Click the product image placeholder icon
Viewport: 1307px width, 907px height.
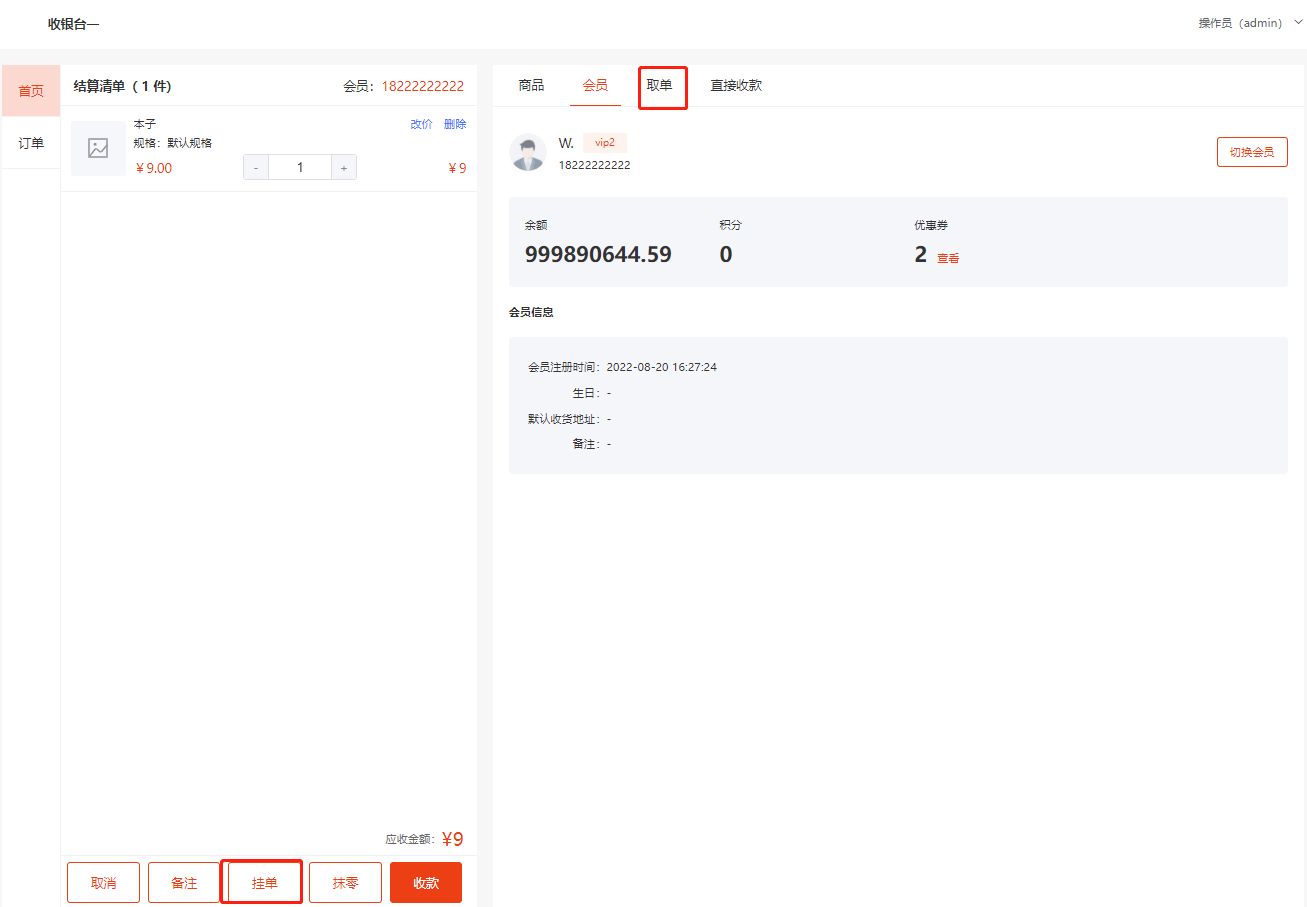click(98, 148)
